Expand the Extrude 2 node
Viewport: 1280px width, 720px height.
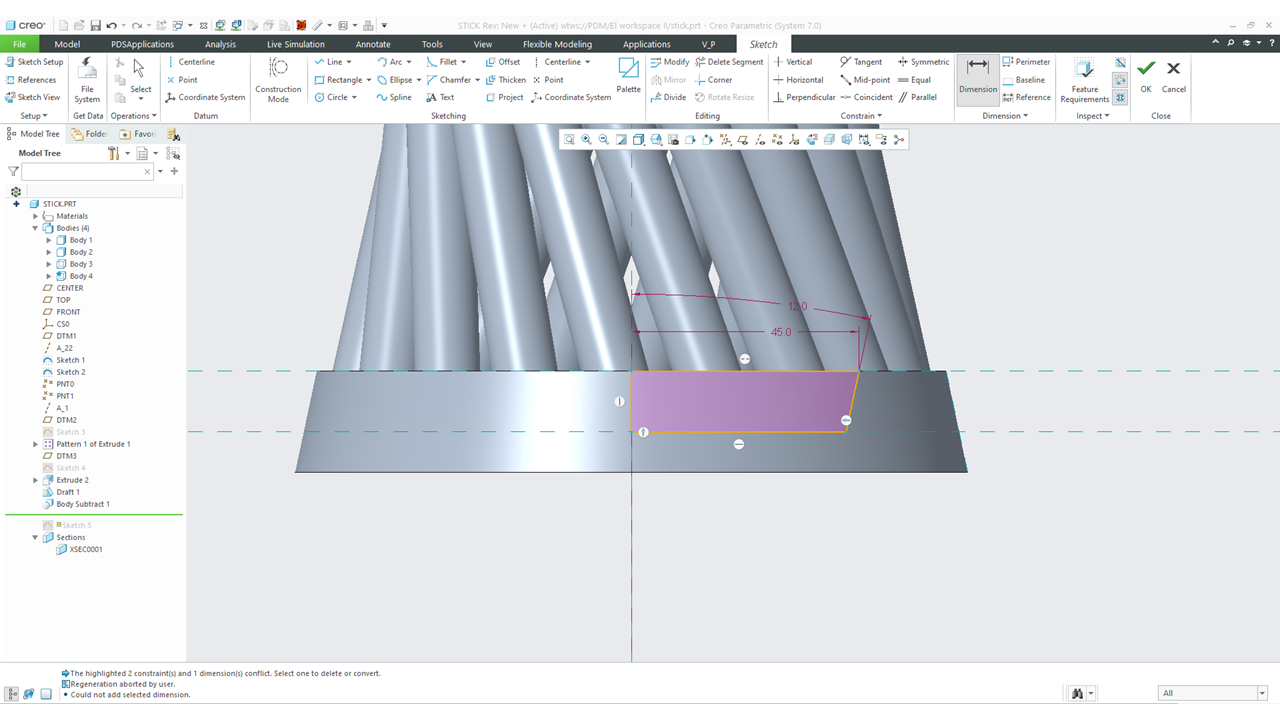(x=36, y=480)
